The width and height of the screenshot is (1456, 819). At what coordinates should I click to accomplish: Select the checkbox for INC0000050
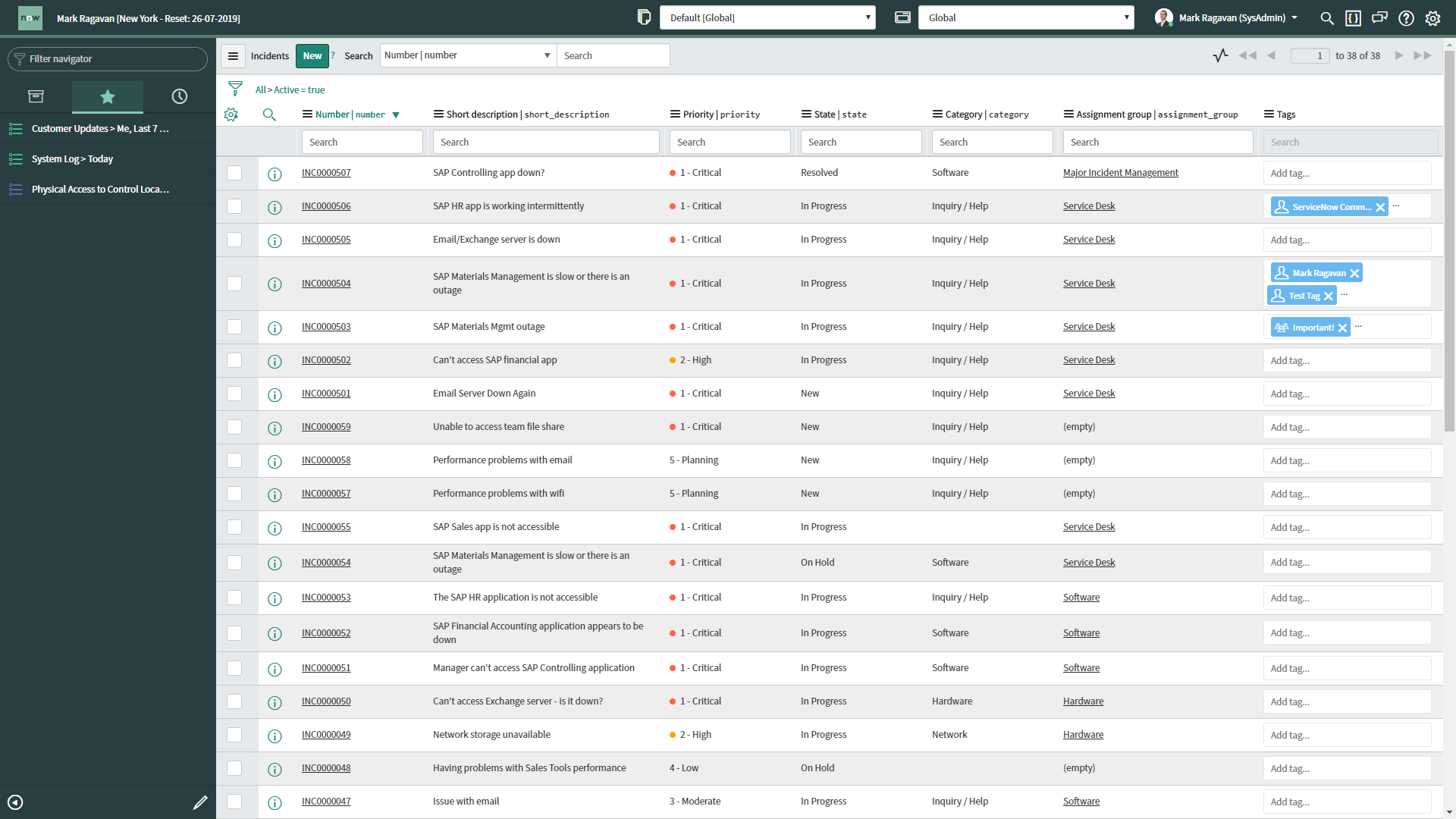[234, 701]
